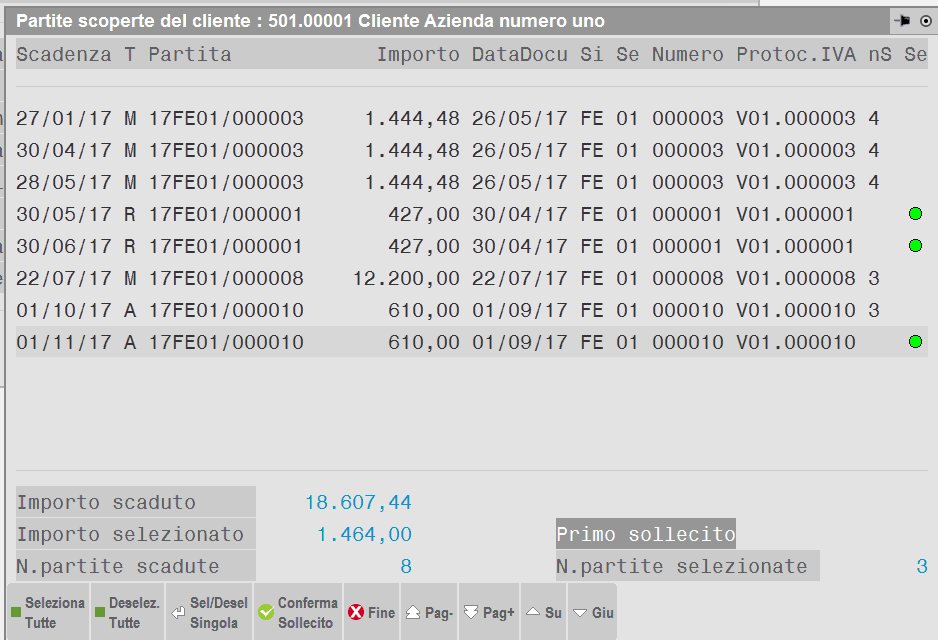This screenshot has height=640, width=938.
Task: Click the pin icon in the title bar
Action: [902, 21]
